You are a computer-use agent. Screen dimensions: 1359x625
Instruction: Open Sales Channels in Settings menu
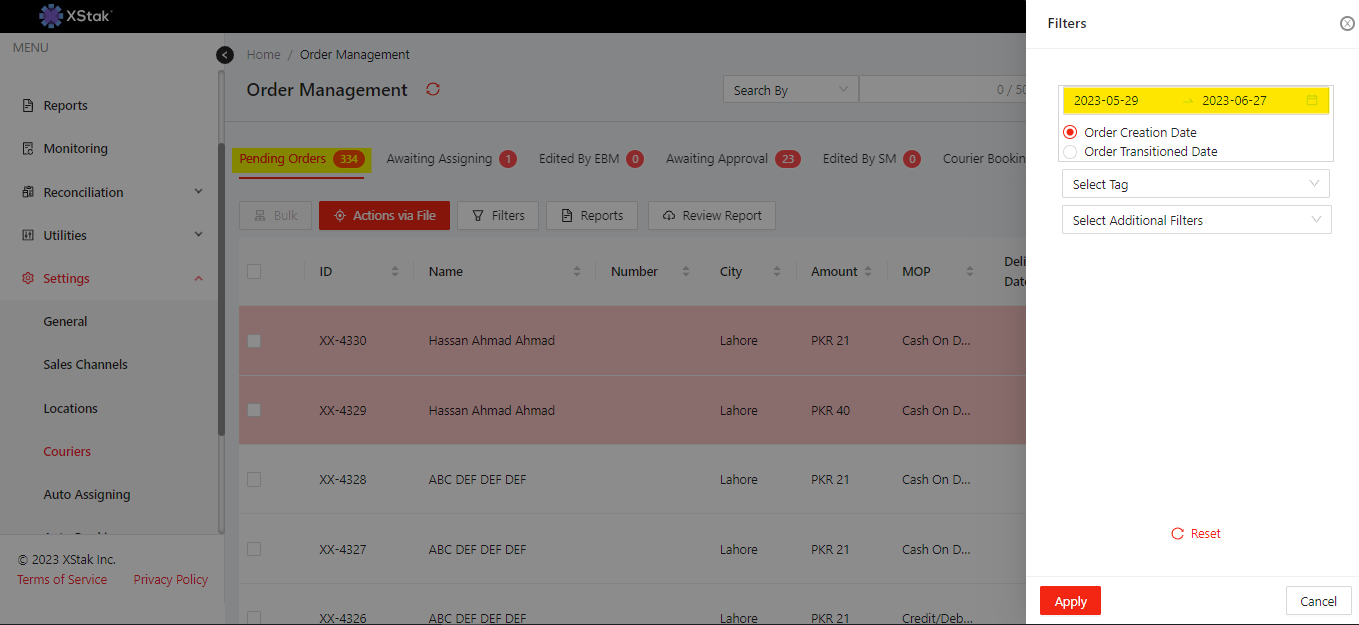click(x=85, y=365)
